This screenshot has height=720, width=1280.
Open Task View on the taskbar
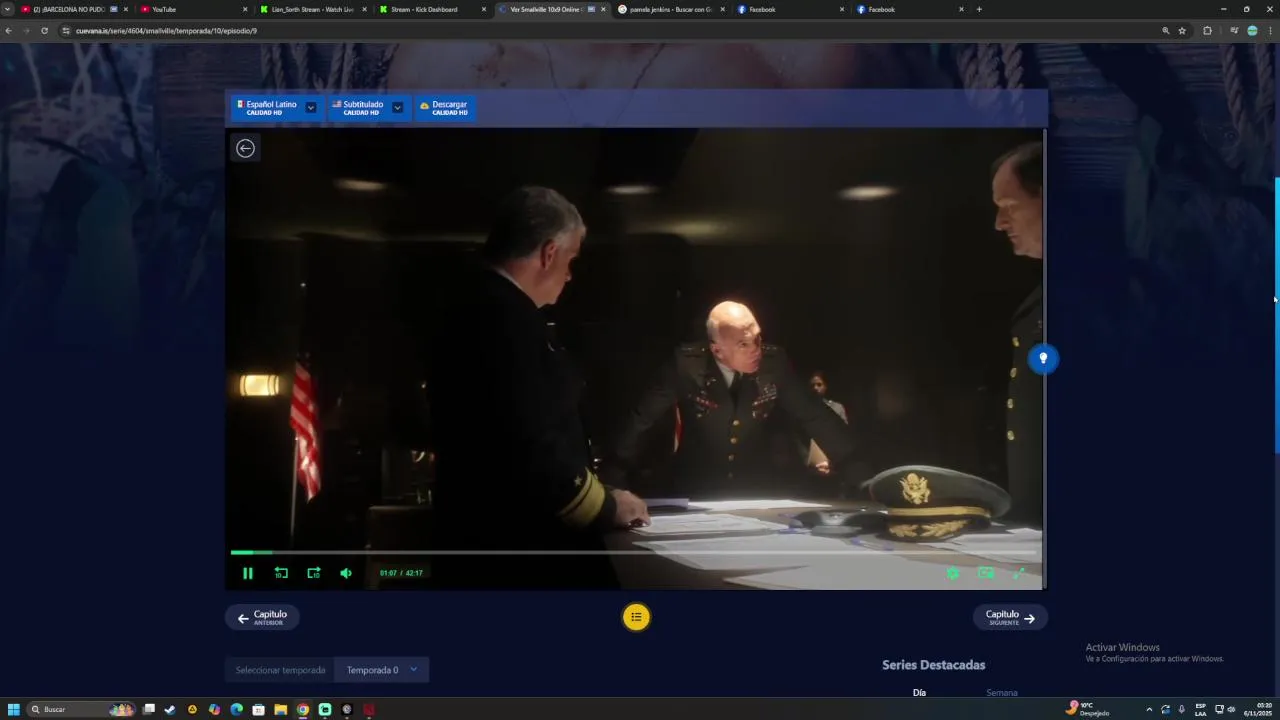149,710
